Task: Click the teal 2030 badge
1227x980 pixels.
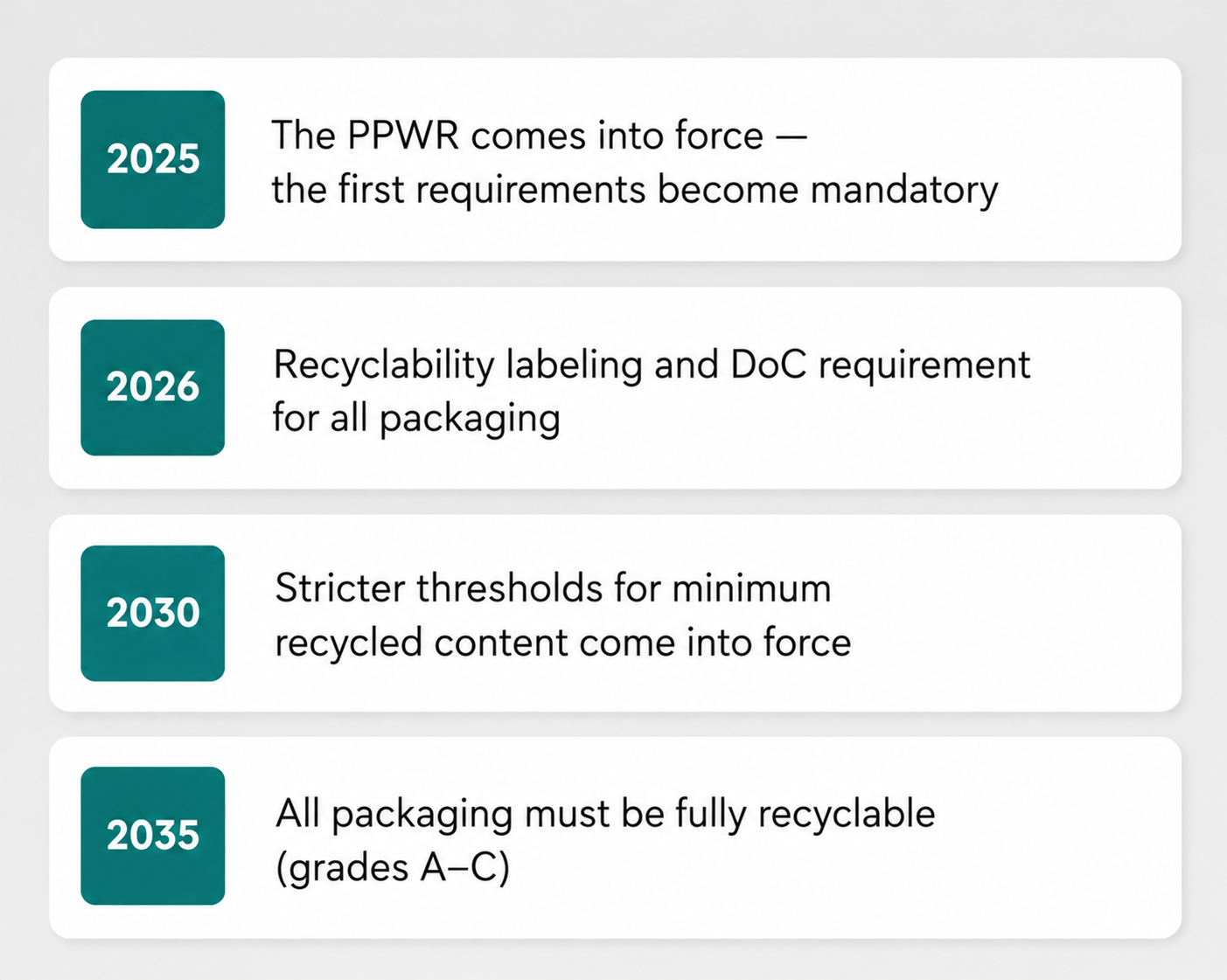Action: (x=153, y=613)
